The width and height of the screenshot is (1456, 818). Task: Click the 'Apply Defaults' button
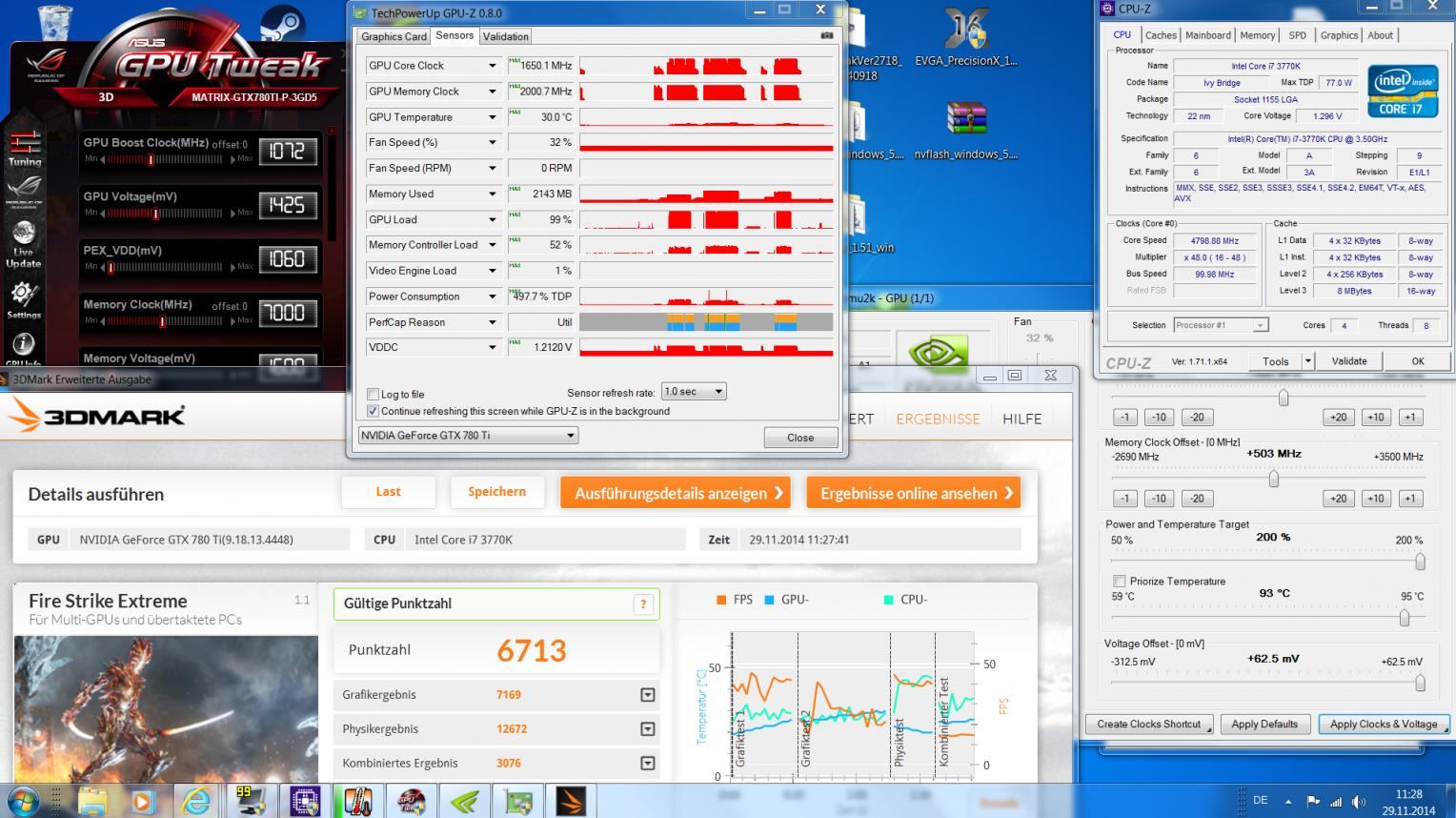point(1264,724)
